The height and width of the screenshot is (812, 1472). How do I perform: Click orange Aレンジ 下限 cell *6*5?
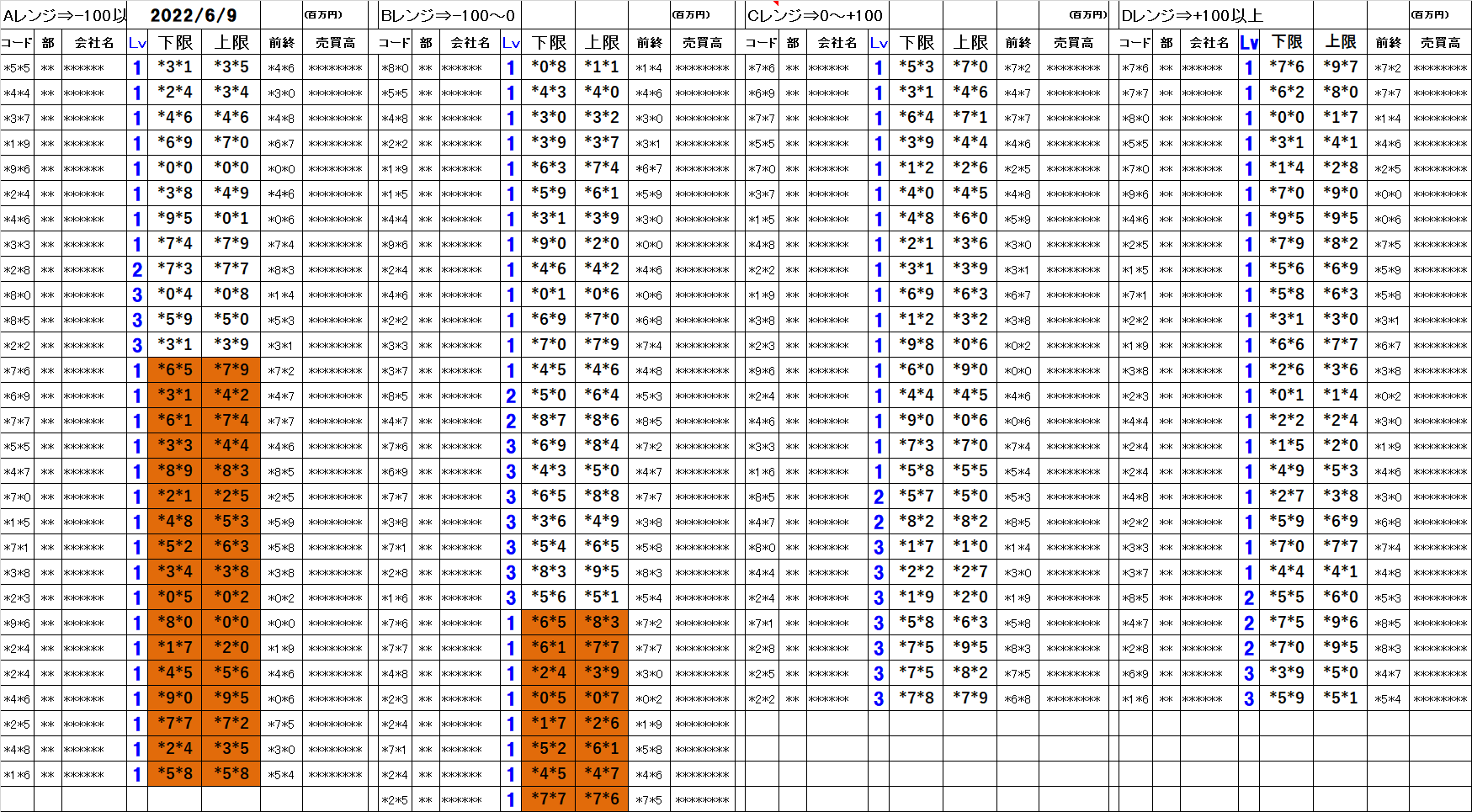(x=175, y=369)
